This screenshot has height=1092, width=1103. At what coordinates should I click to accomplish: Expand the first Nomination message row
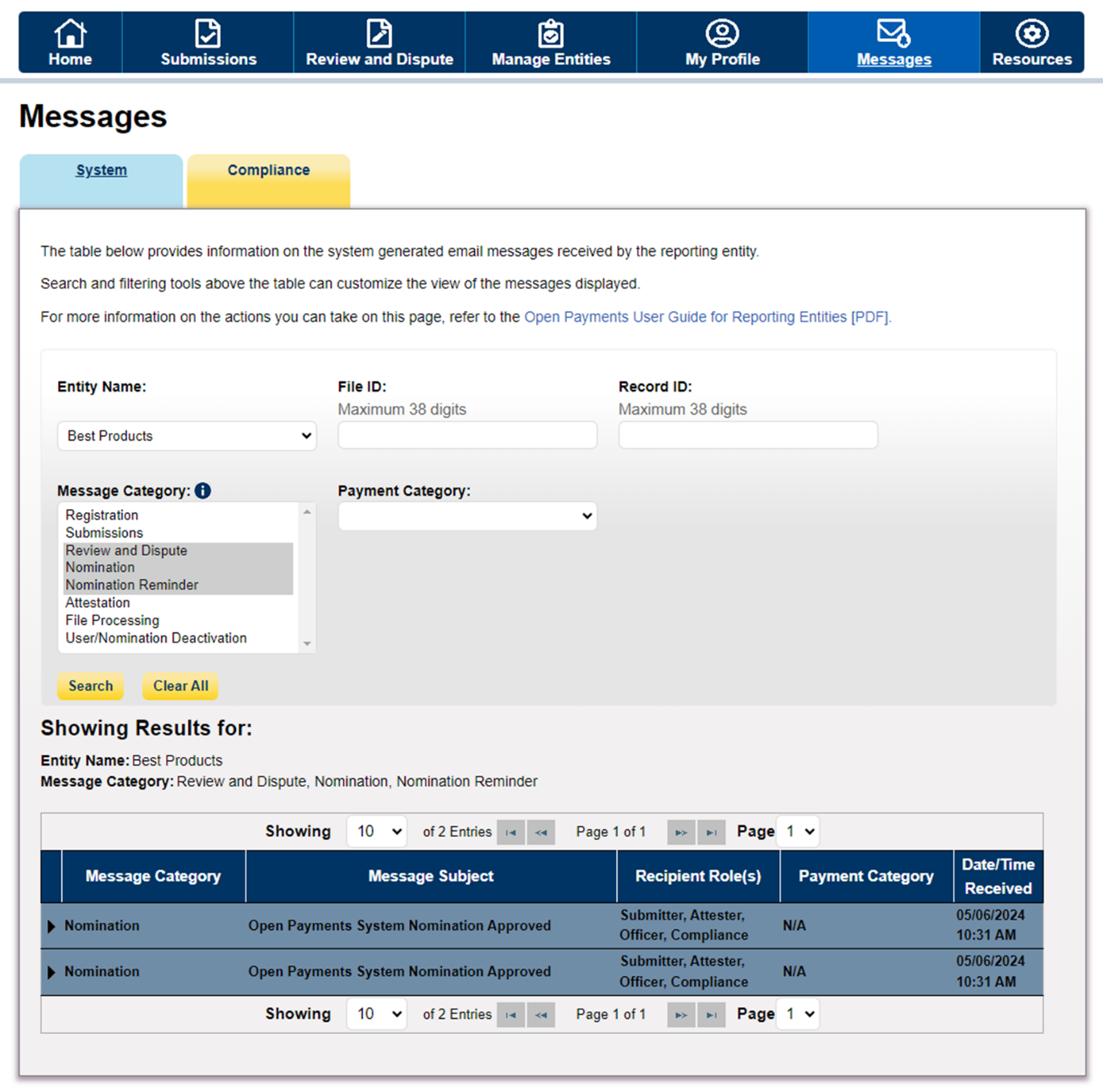tap(52, 926)
